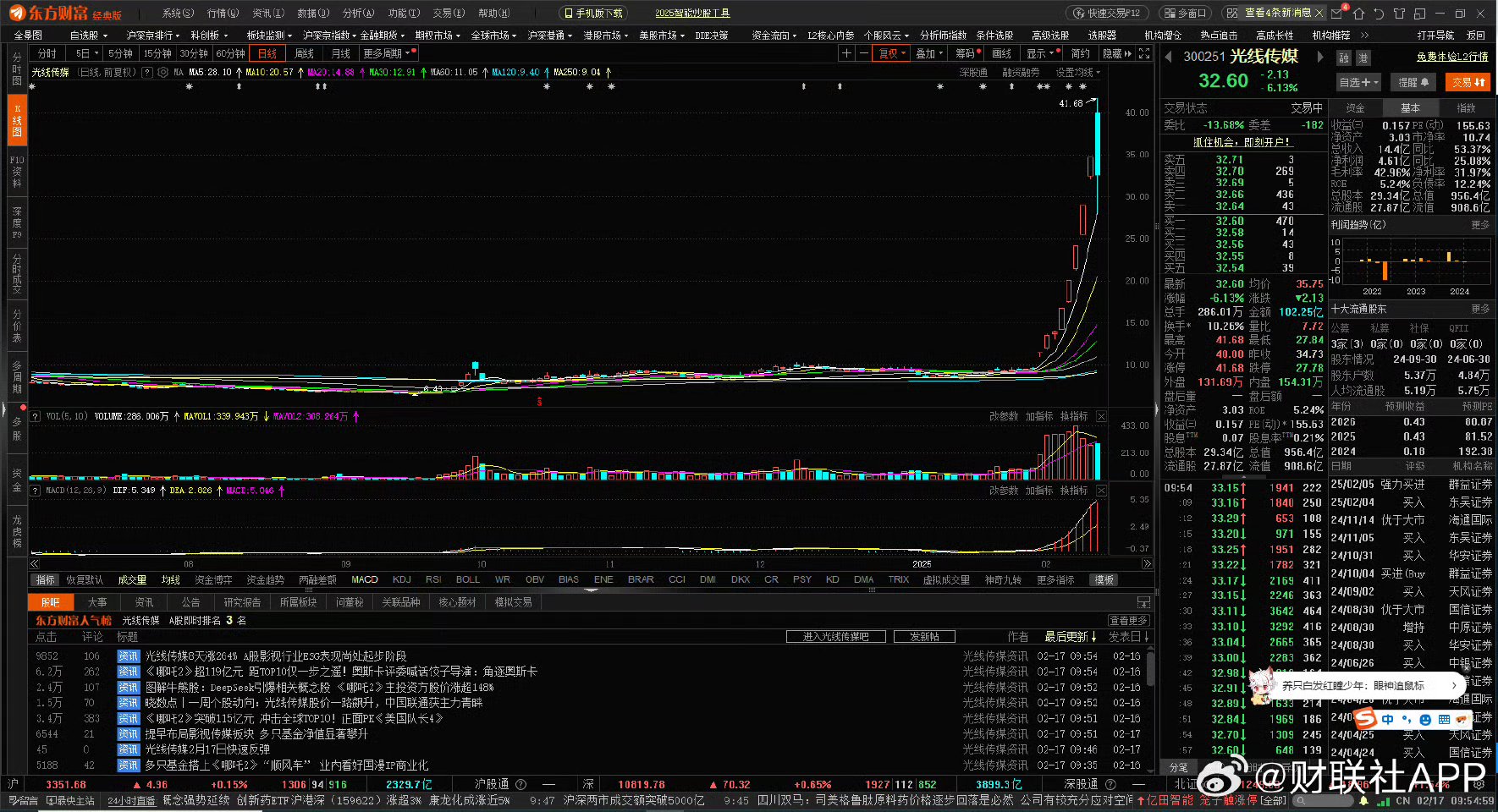The height and width of the screenshot is (812, 1498).
Task: Toggle the KDJ indicator button
Action: [402, 580]
